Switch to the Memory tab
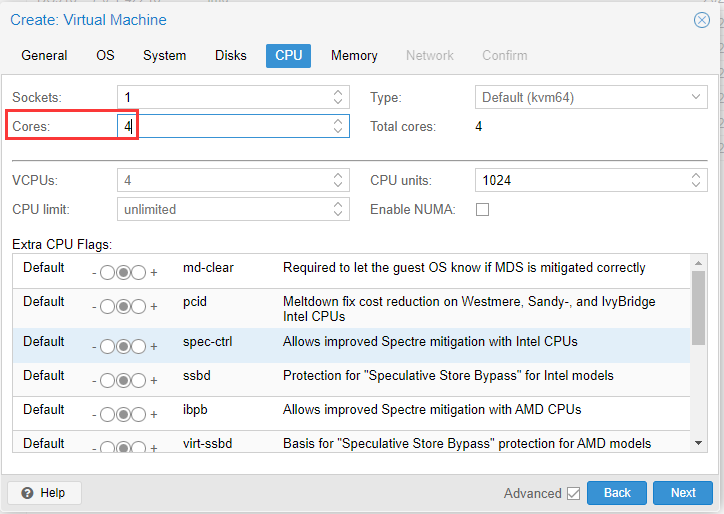 (x=354, y=55)
